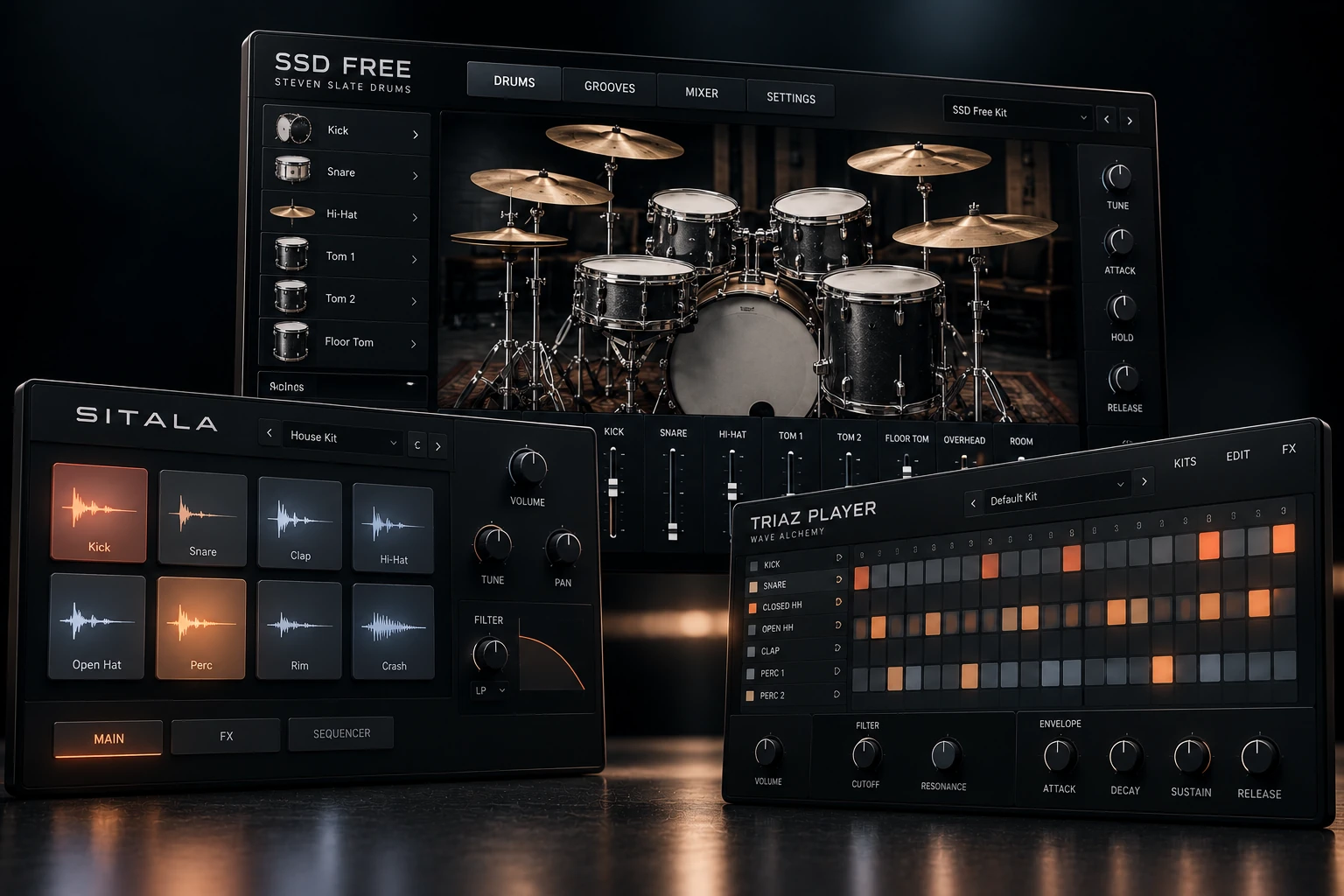1344x896 pixels.
Task: Toggle the SNARE track checkbox in Triaz Player
Action: pos(753,586)
